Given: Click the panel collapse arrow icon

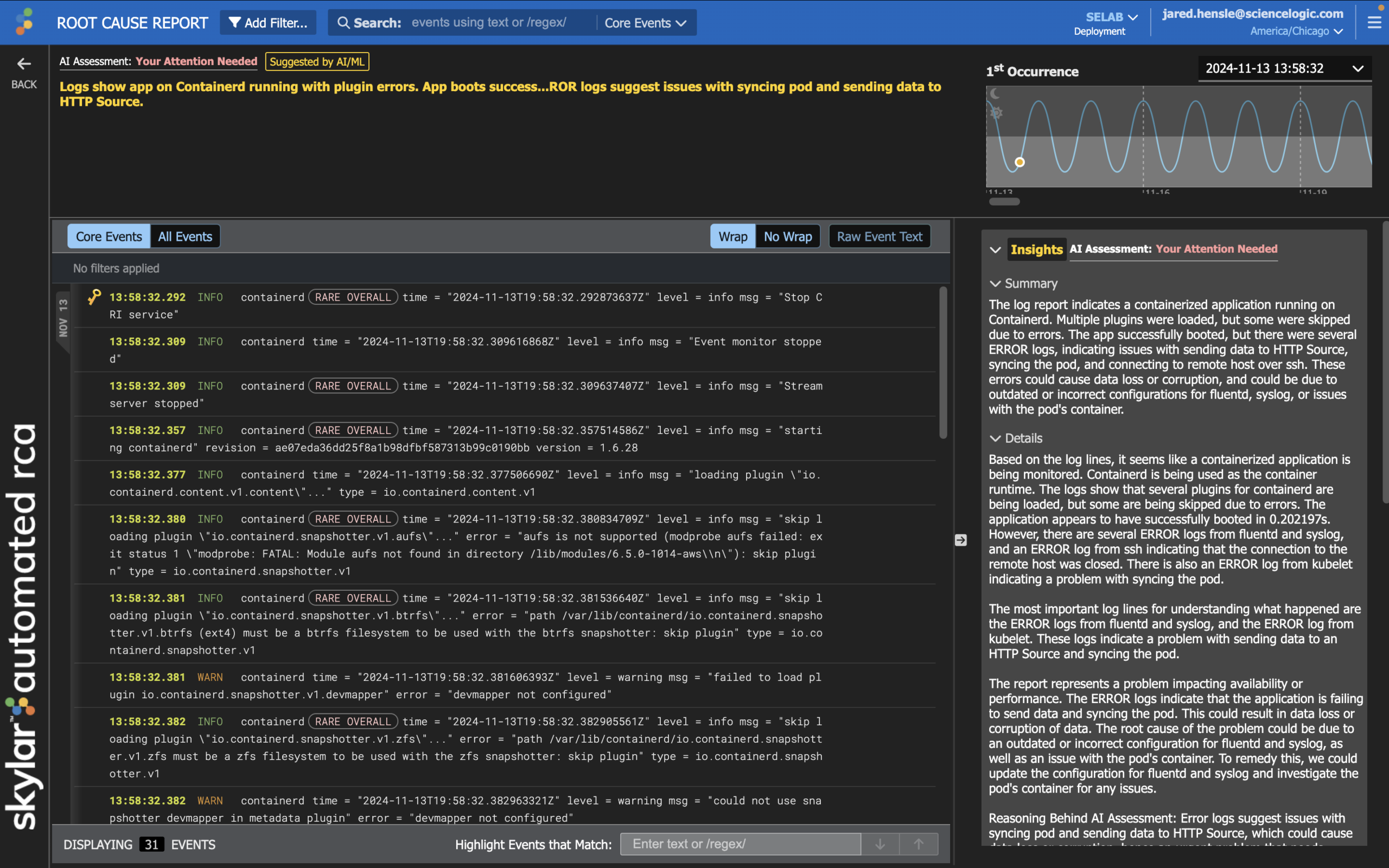Looking at the screenshot, I should point(961,540).
